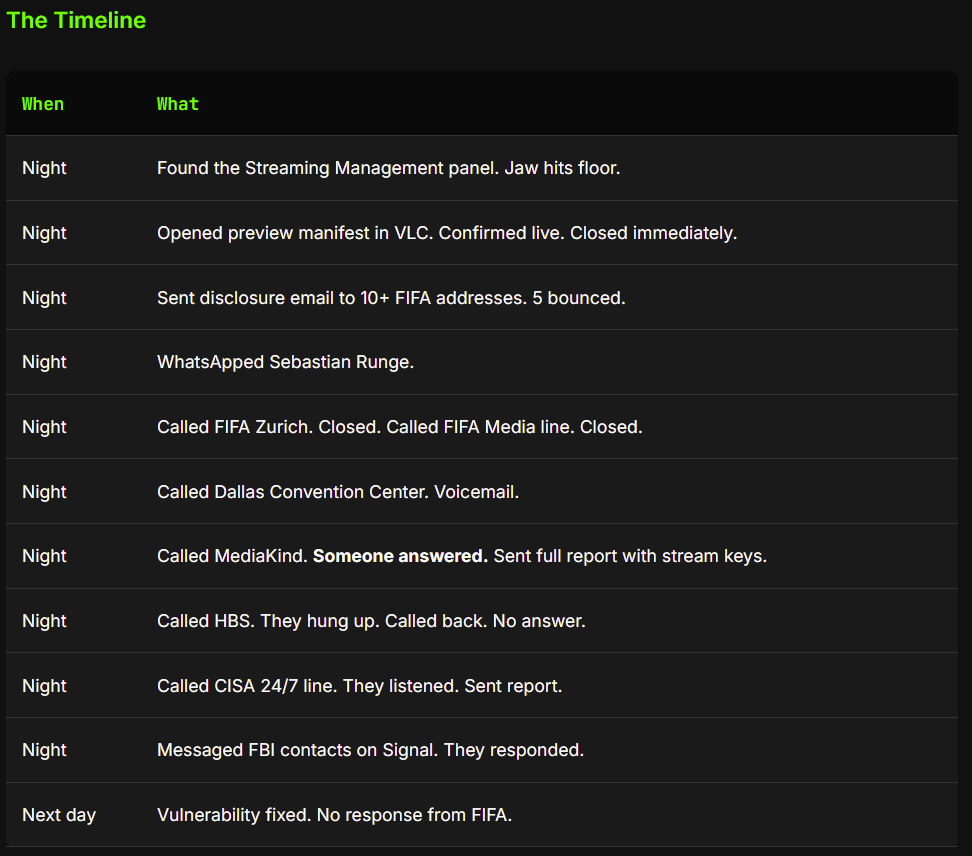The width and height of the screenshot is (972, 856).
Task: Click bold 'Someone answered.' text
Action: pyautogui.click(x=400, y=556)
